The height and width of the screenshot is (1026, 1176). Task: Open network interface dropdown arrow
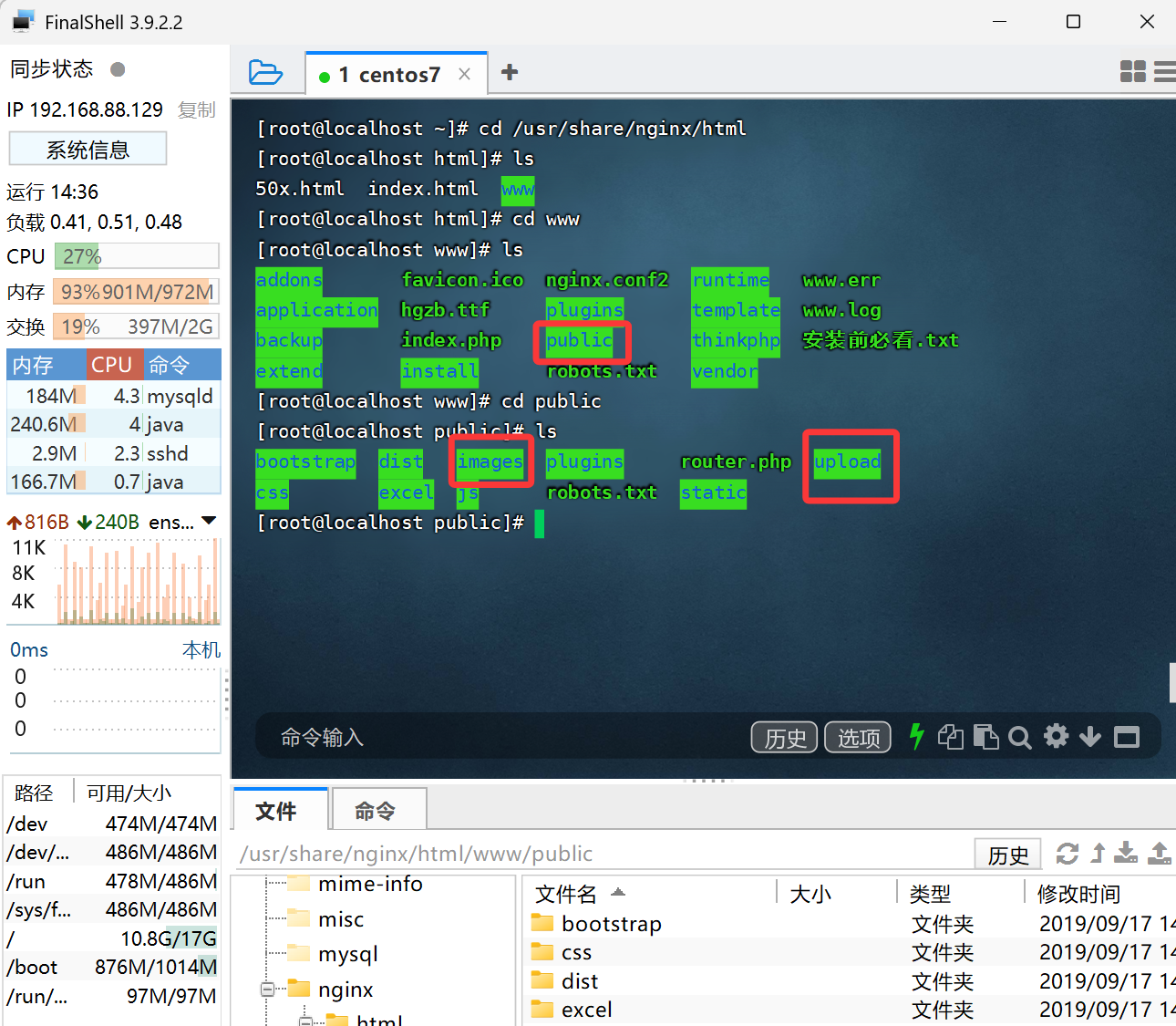tap(210, 521)
